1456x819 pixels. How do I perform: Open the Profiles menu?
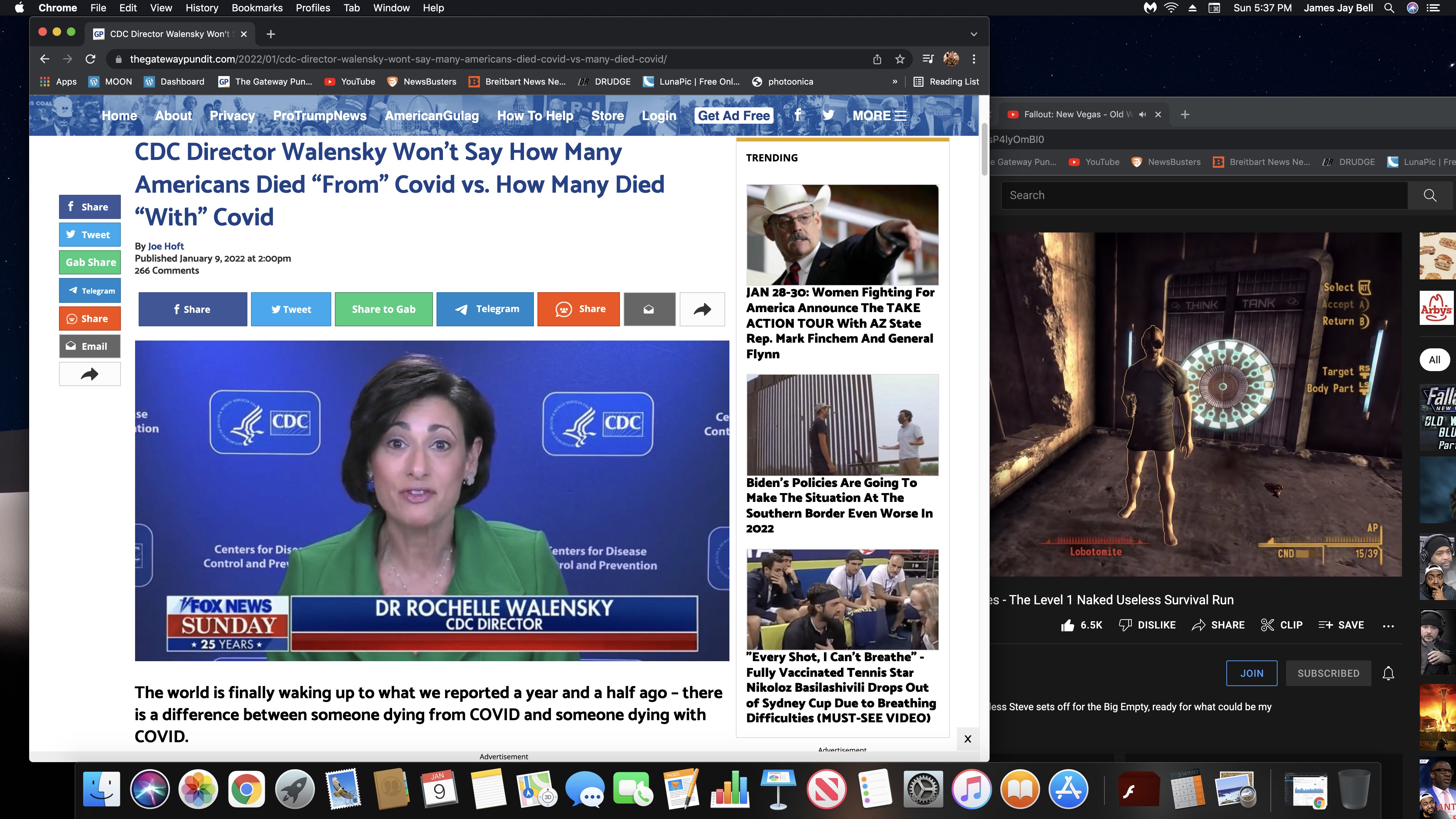tap(312, 8)
